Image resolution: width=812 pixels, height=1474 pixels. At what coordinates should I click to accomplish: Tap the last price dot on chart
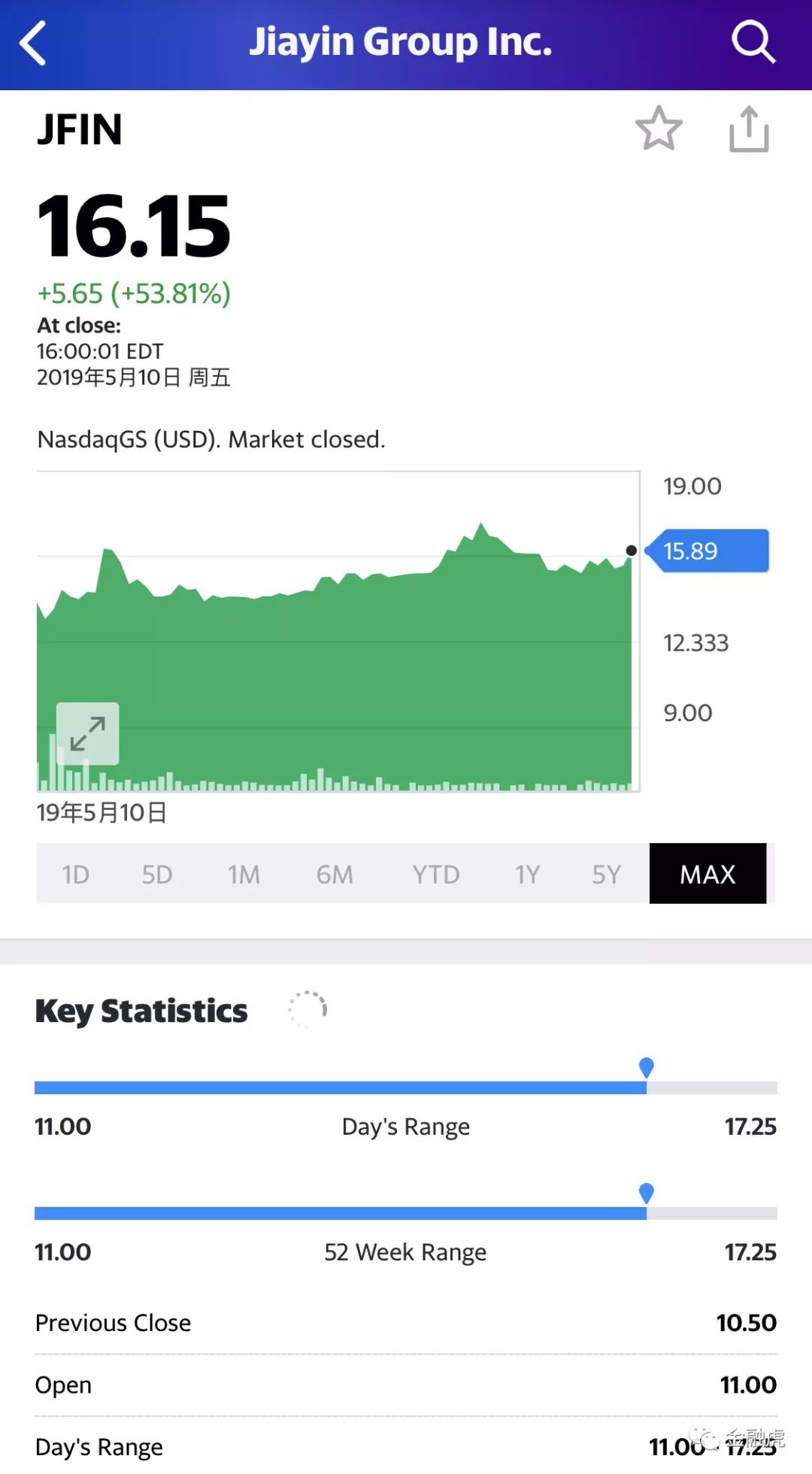pyautogui.click(x=632, y=550)
